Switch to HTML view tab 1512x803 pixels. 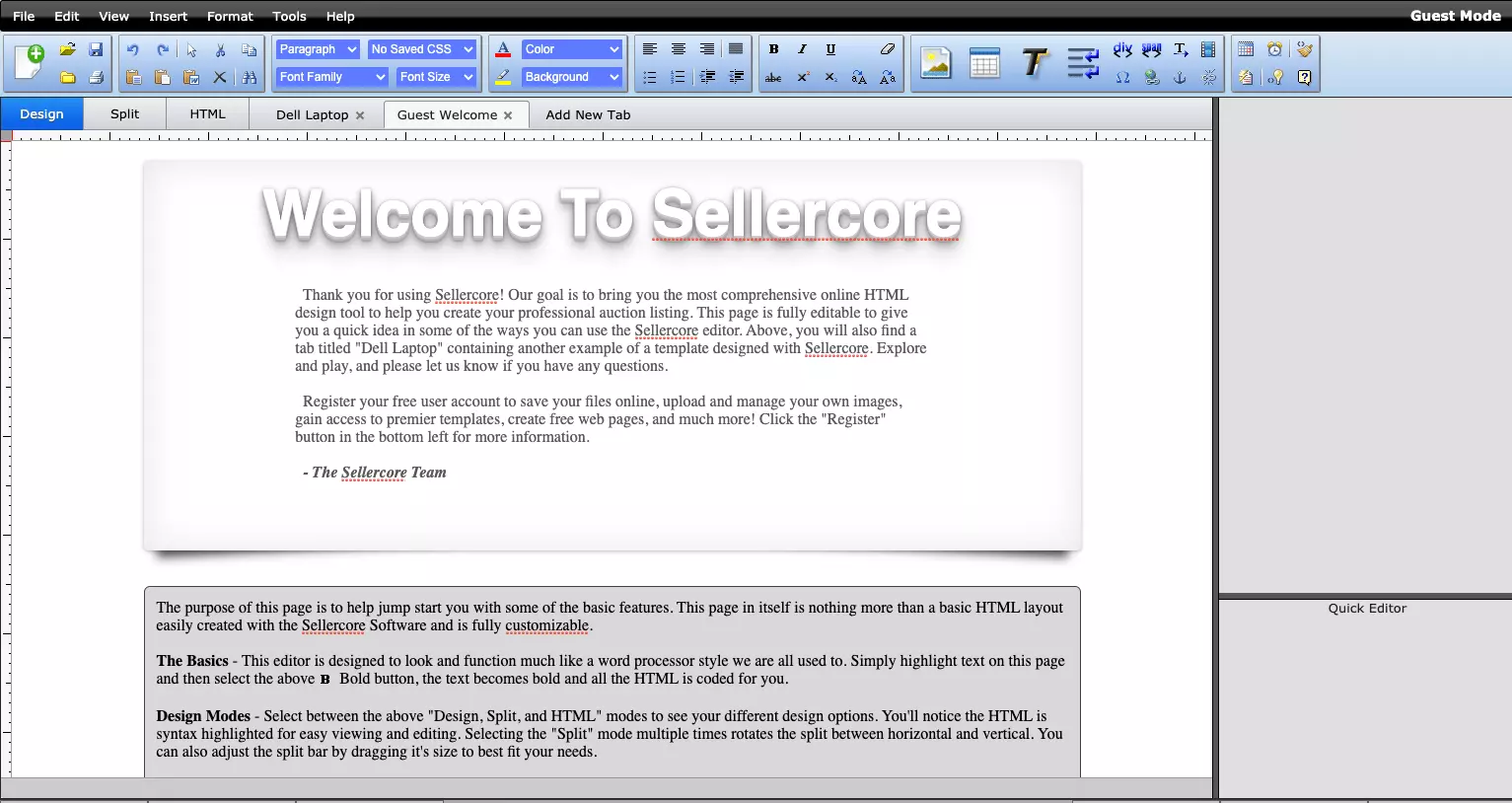click(207, 113)
